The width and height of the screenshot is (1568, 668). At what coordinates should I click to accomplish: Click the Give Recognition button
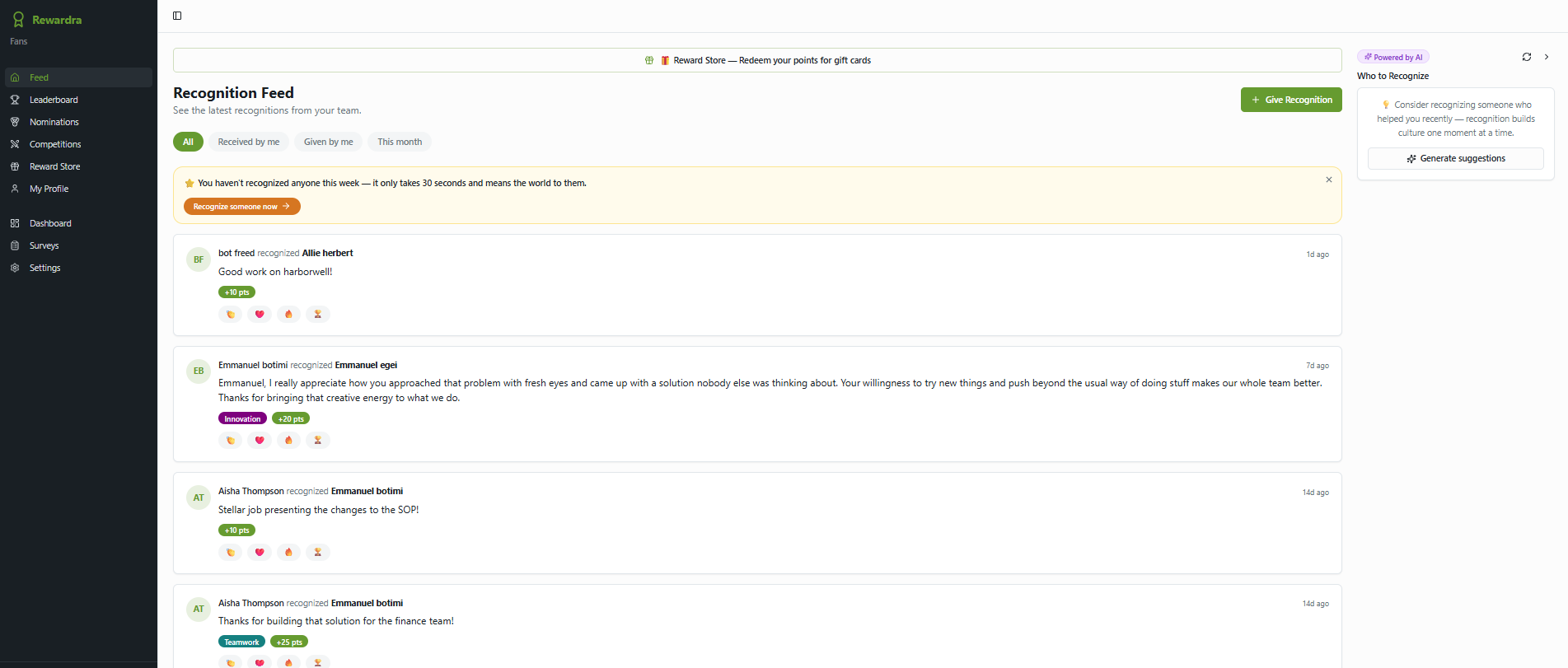pos(1291,100)
